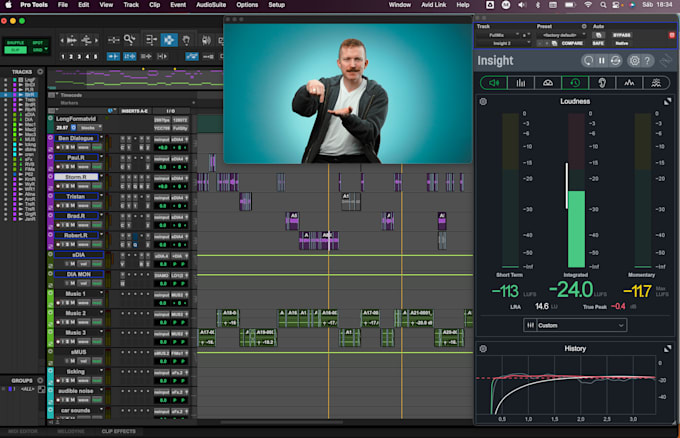Click the video window preview
Image resolution: width=680 pixels, height=438 pixels.
tap(348, 93)
